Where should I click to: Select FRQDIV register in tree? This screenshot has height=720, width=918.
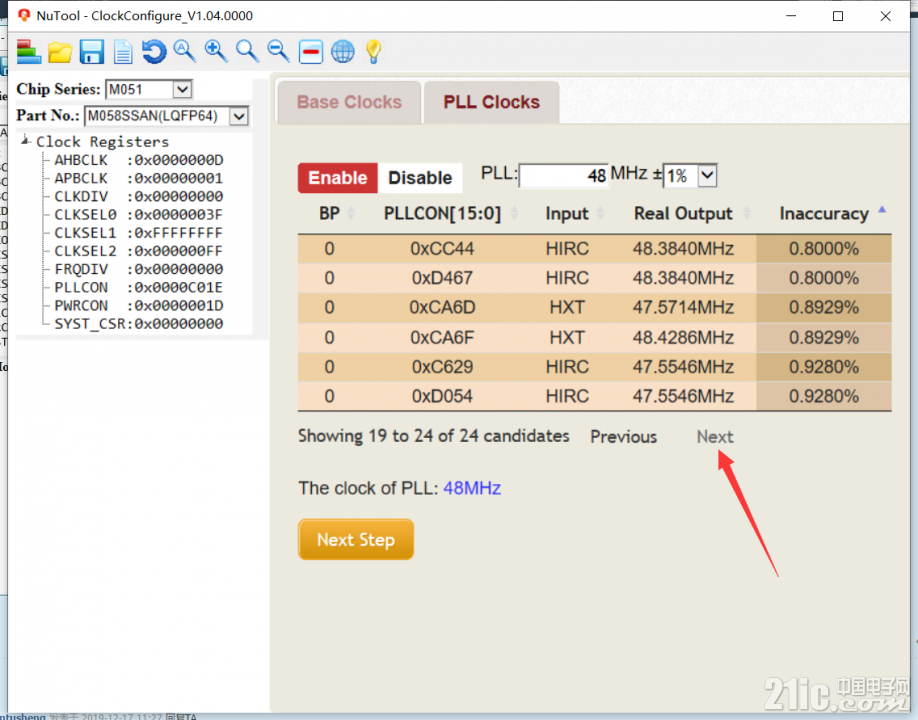pos(138,269)
